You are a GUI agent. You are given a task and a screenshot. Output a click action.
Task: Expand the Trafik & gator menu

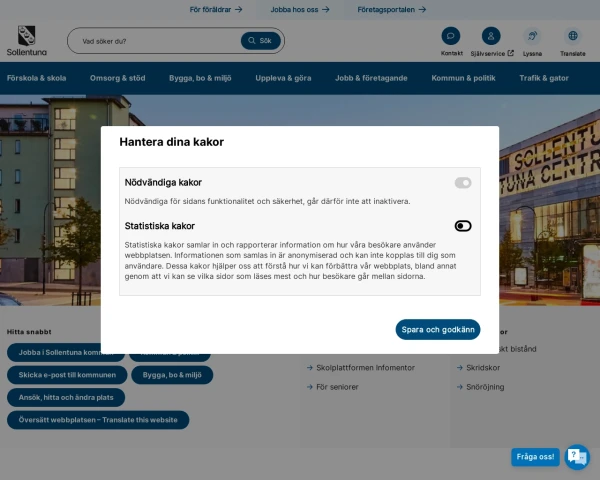(544, 77)
